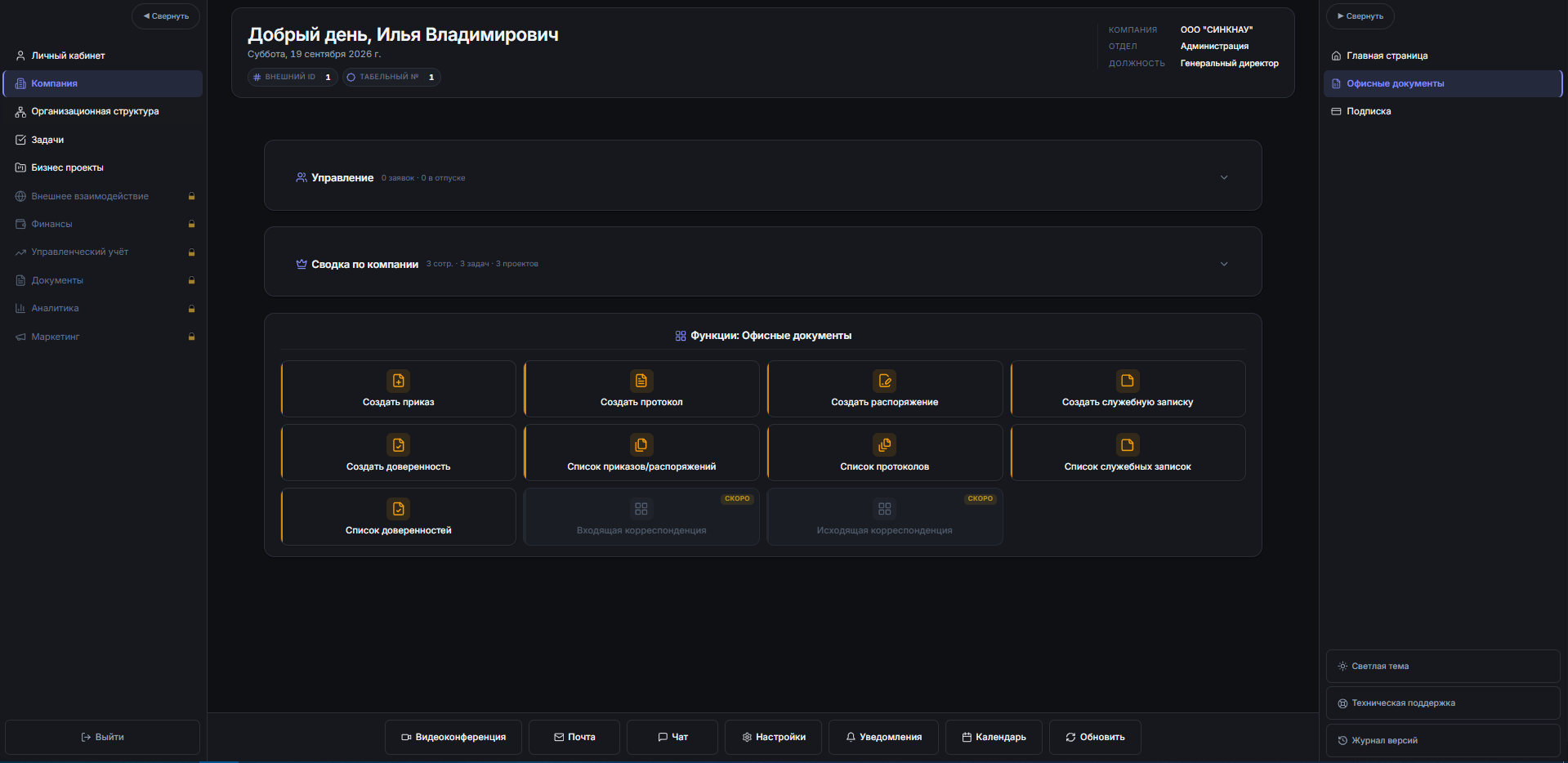Click the Список приказов/распоряжений icon
Screen dimensions: 1568x763
click(x=641, y=445)
